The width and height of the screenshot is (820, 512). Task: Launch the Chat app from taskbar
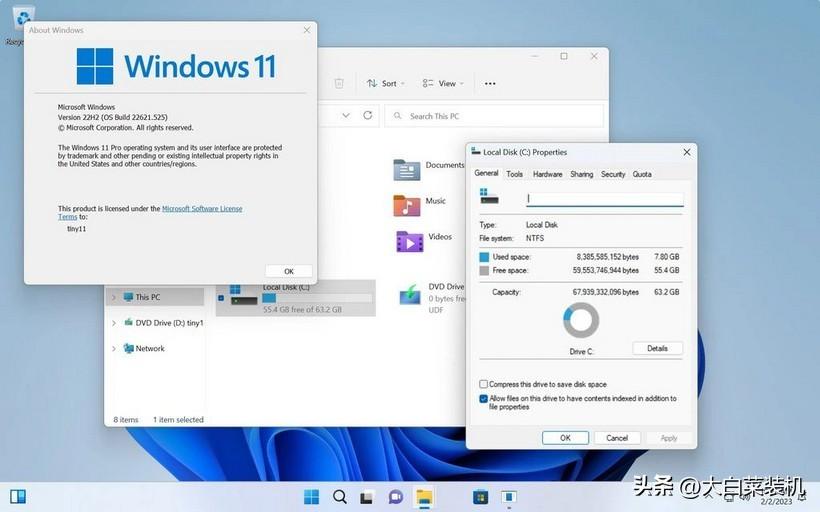[x=395, y=497]
